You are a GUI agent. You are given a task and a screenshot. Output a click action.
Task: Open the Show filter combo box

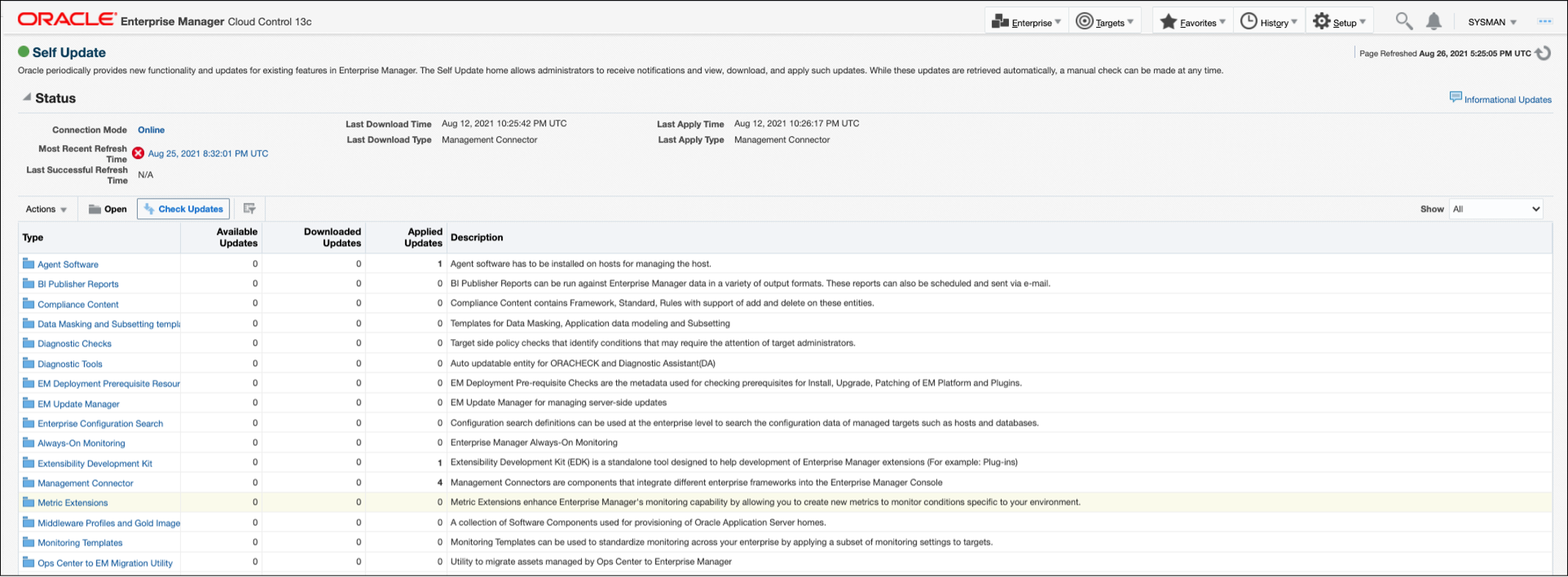pos(1495,209)
